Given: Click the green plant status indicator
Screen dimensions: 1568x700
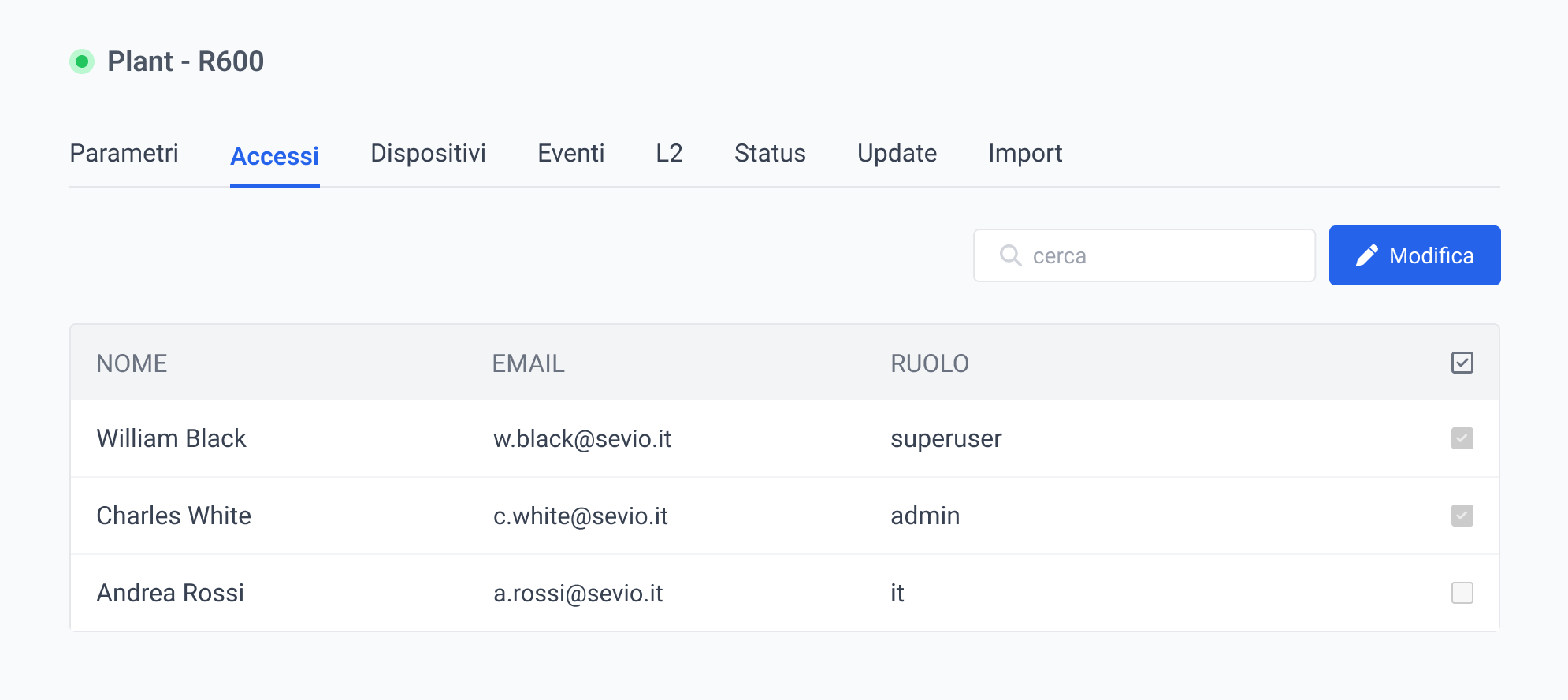Looking at the screenshot, I should point(82,61).
